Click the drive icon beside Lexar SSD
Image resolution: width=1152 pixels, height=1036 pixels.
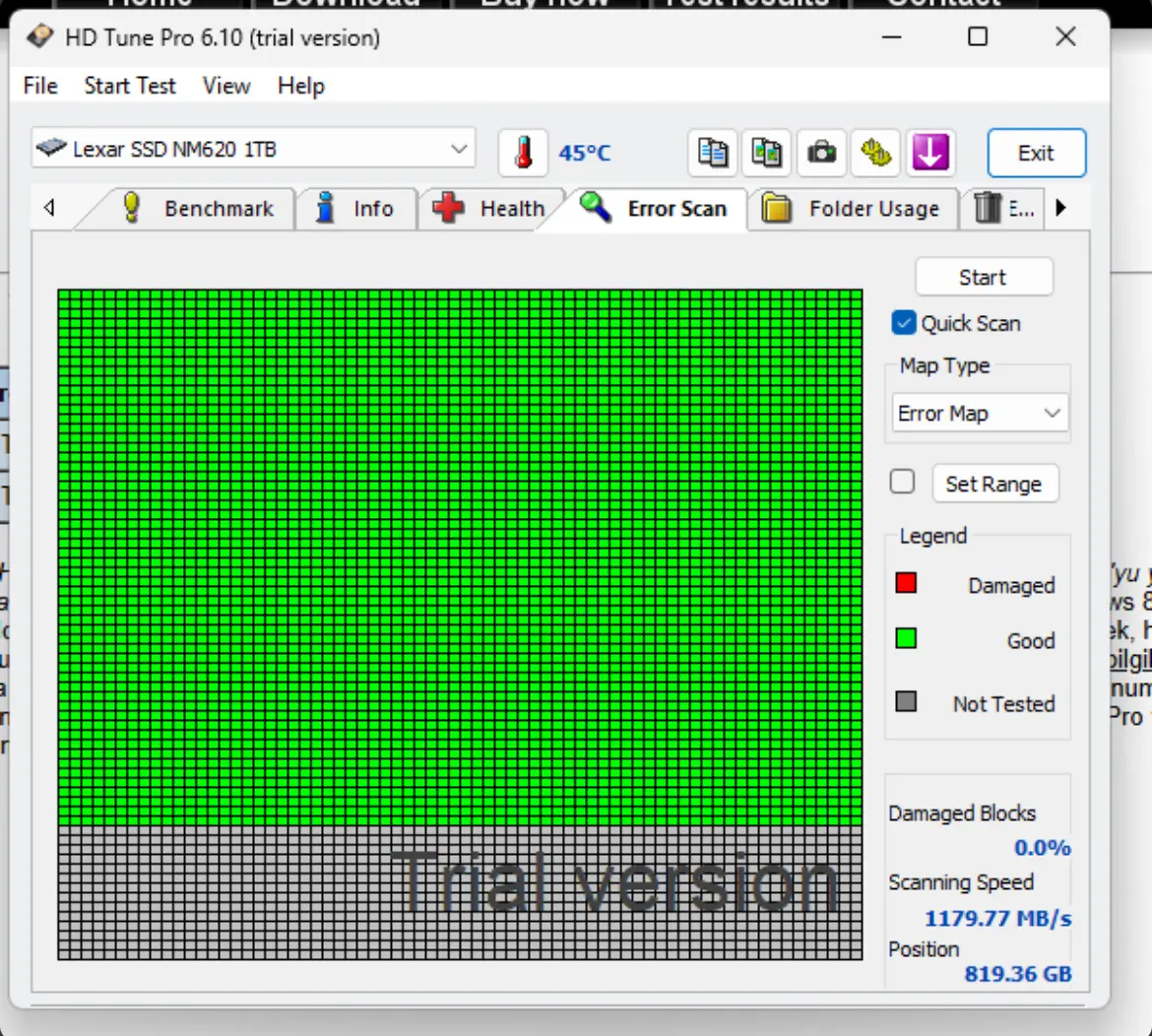tap(51, 148)
